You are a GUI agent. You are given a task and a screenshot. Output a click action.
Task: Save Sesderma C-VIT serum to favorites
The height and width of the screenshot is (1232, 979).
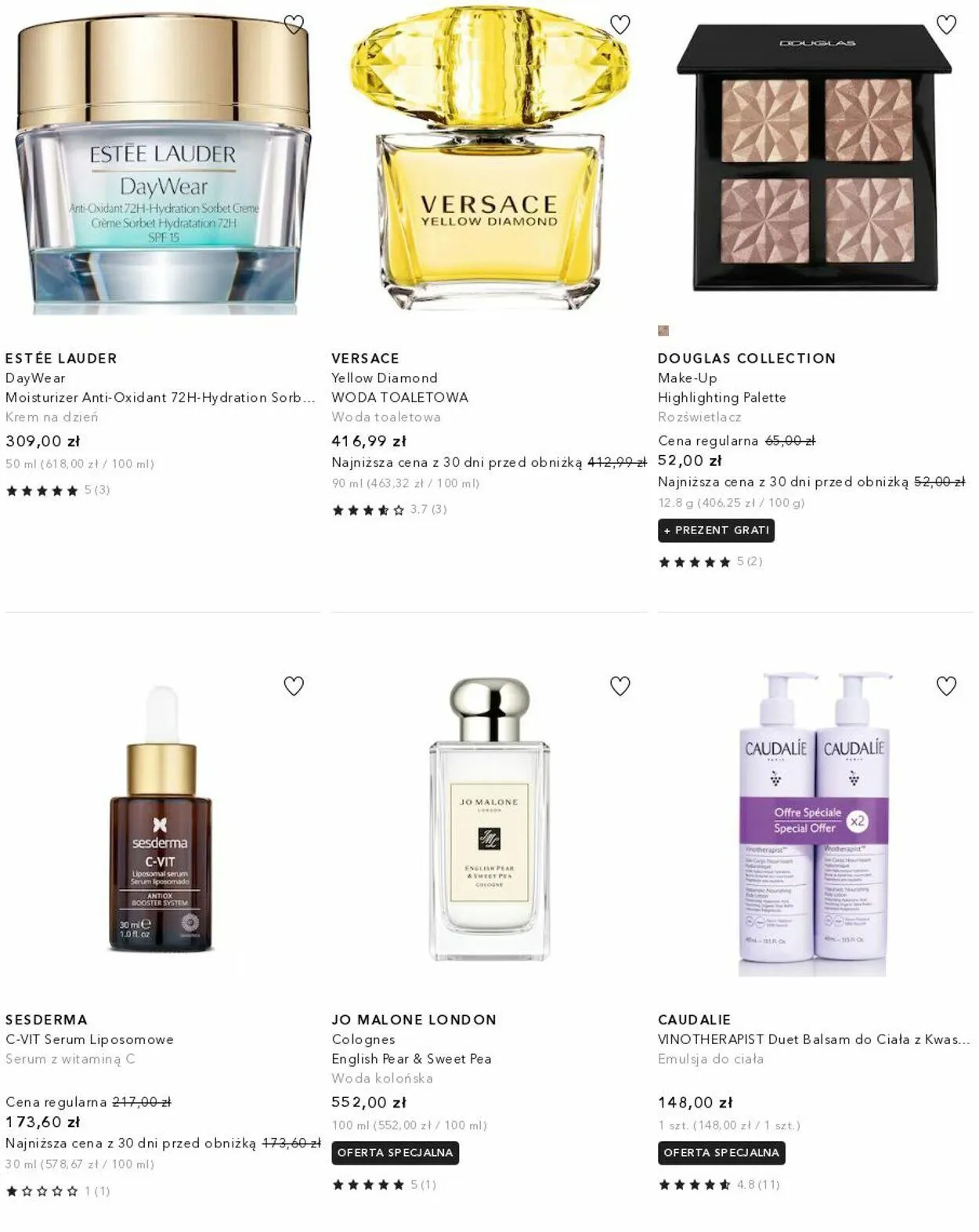294,686
